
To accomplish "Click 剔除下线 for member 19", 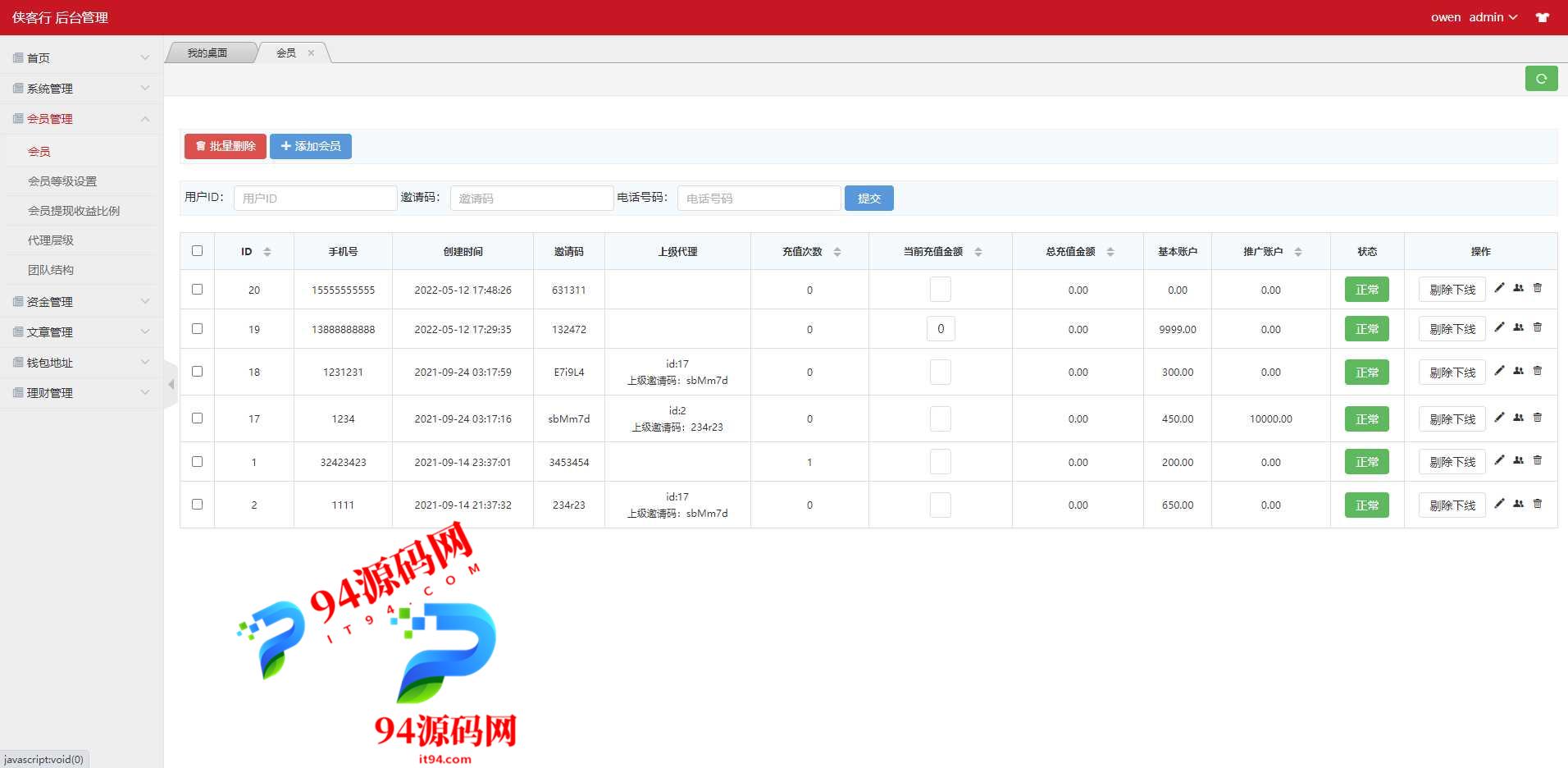I will pyautogui.click(x=1452, y=329).
